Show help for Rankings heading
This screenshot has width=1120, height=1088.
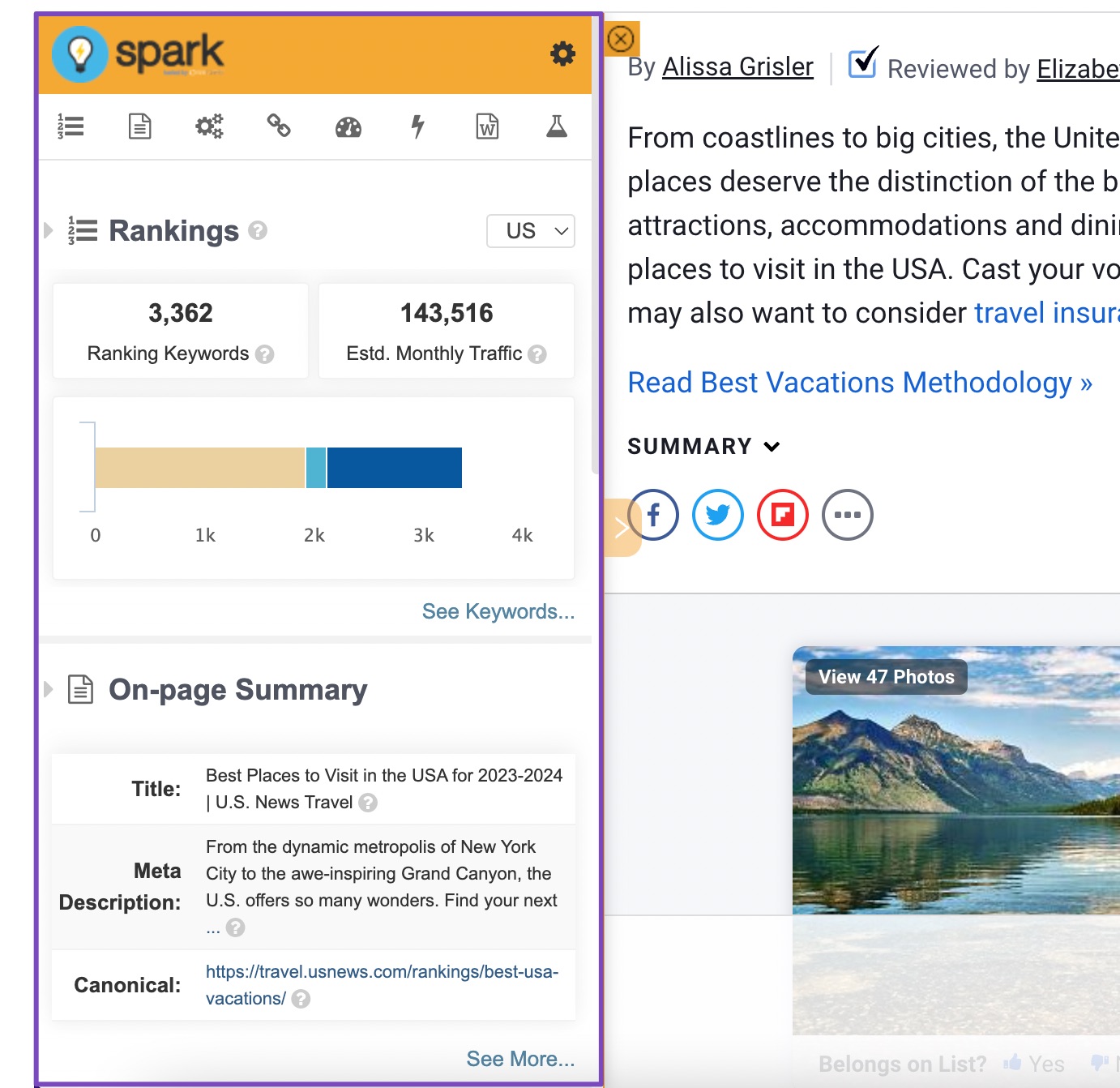click(258, 230)
